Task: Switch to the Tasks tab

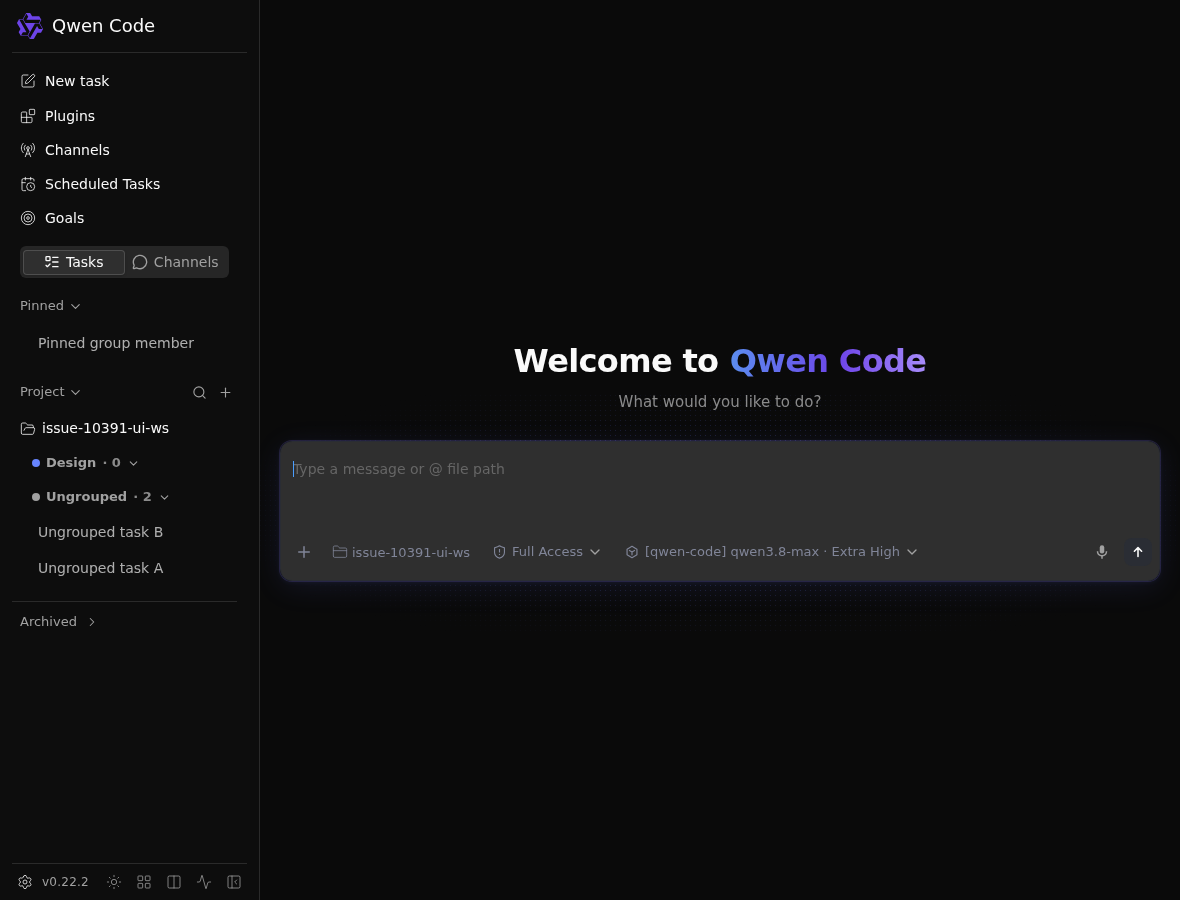Action: tap(74, 262)
